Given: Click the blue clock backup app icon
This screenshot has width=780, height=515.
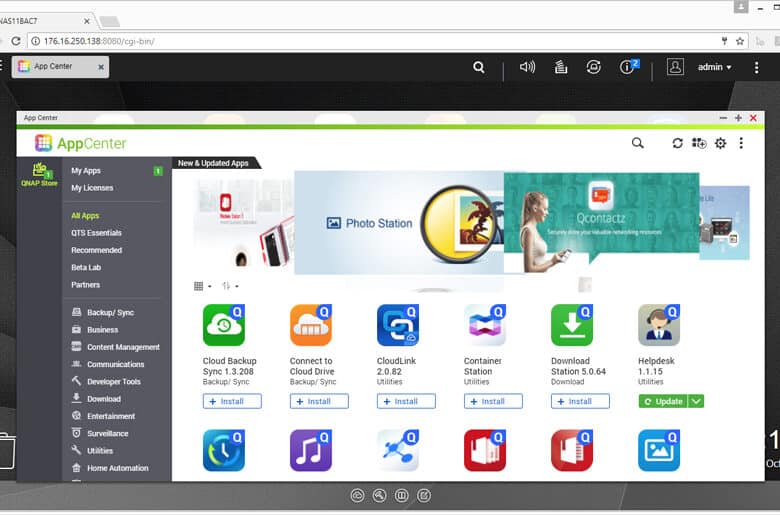Looking at the screenshot, I should click(x=224, y=450).
